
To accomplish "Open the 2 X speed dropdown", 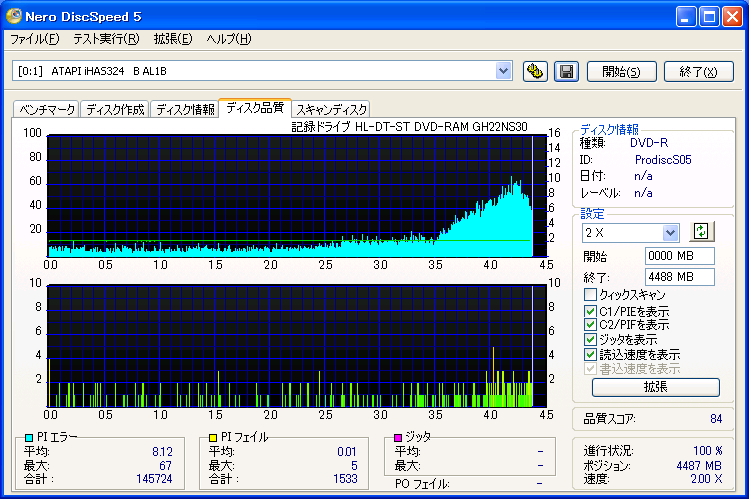I will coord(670,233).
